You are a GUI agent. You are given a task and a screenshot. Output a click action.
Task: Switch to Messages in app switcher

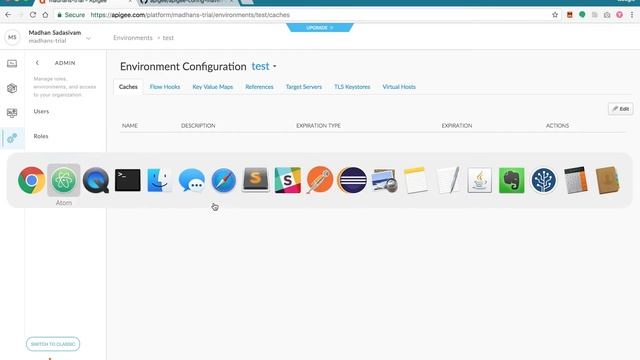[192, 180]
